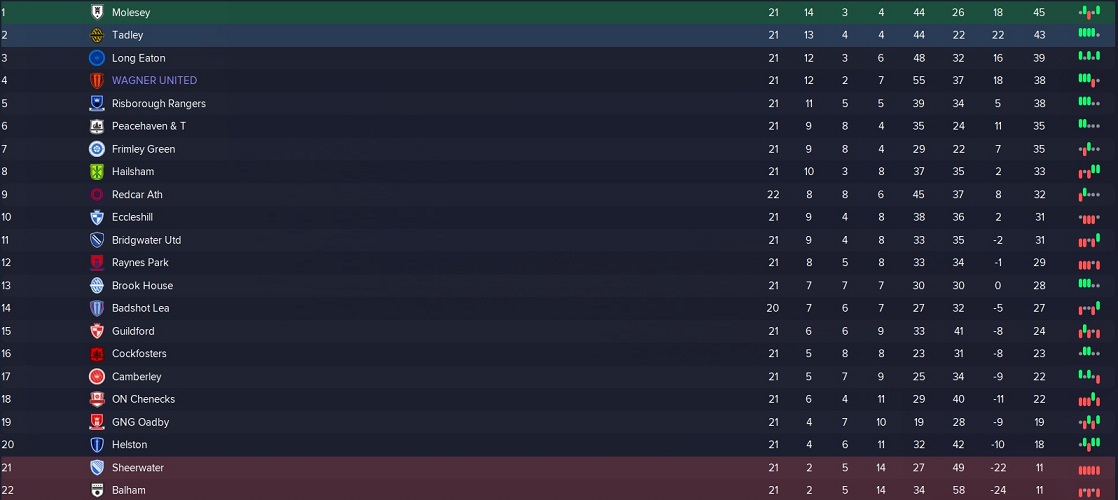Select the Peacehaven & T team name
Viewport: 1118px width, 500px height.
tap(148, 126)
